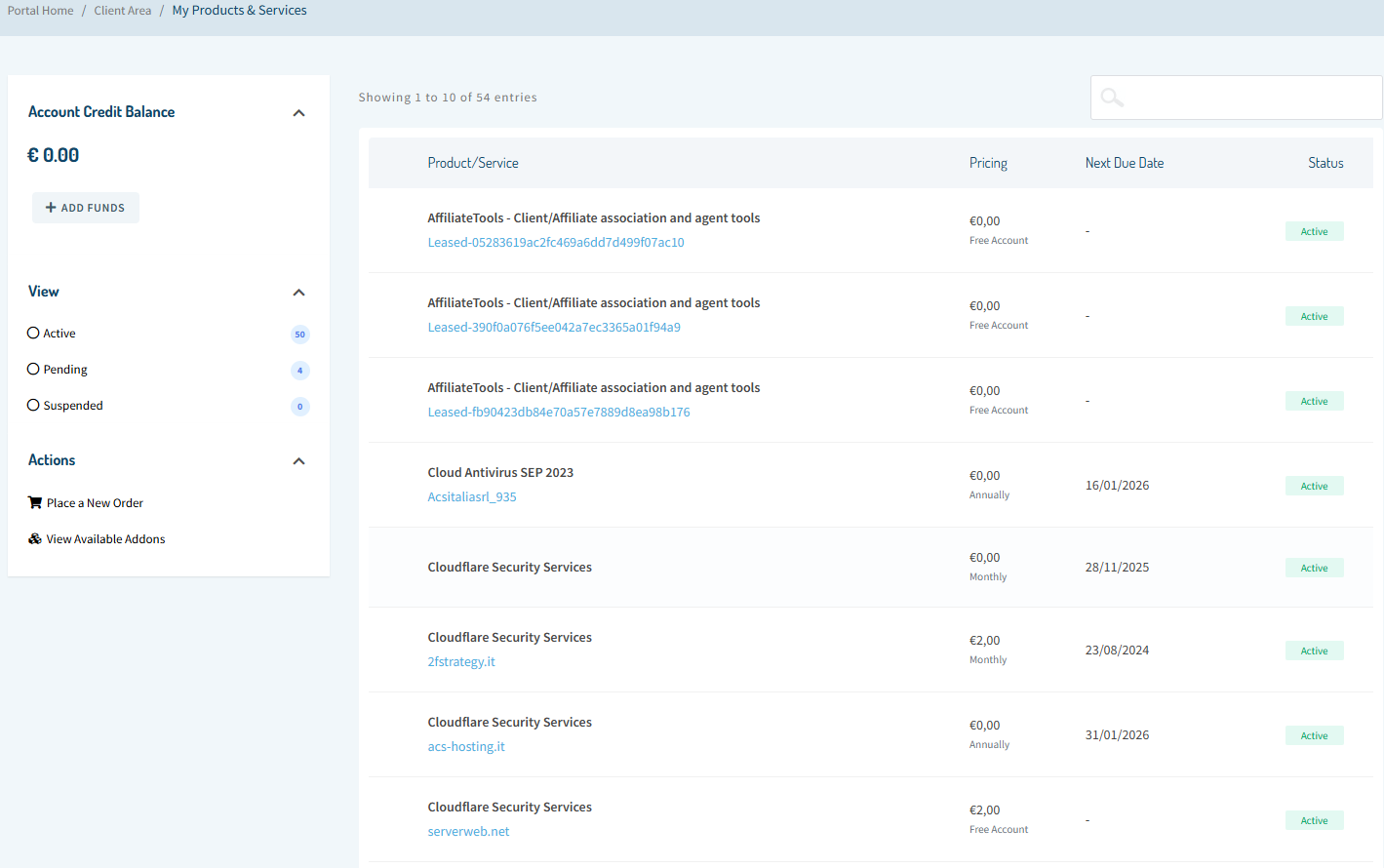
Task: Sort table by Next Due Date column
Action: (1124, 163)
